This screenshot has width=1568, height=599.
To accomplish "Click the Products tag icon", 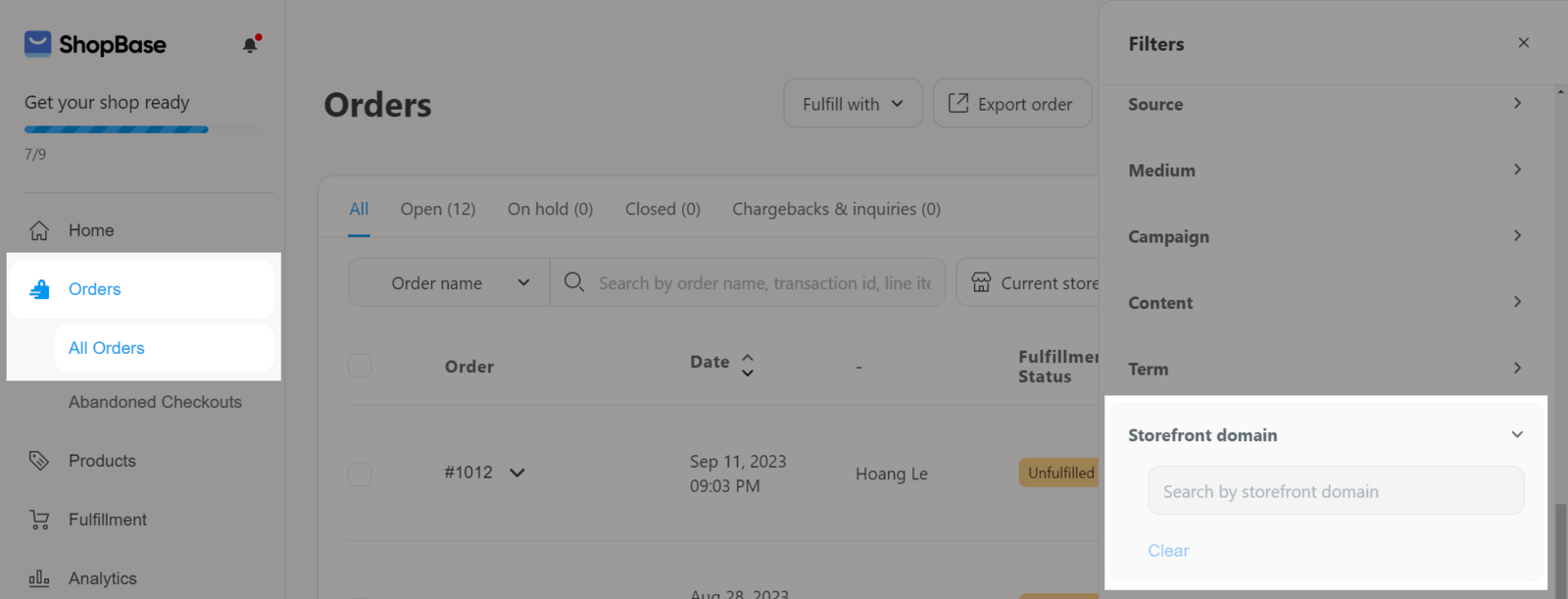I will (39, 461).
